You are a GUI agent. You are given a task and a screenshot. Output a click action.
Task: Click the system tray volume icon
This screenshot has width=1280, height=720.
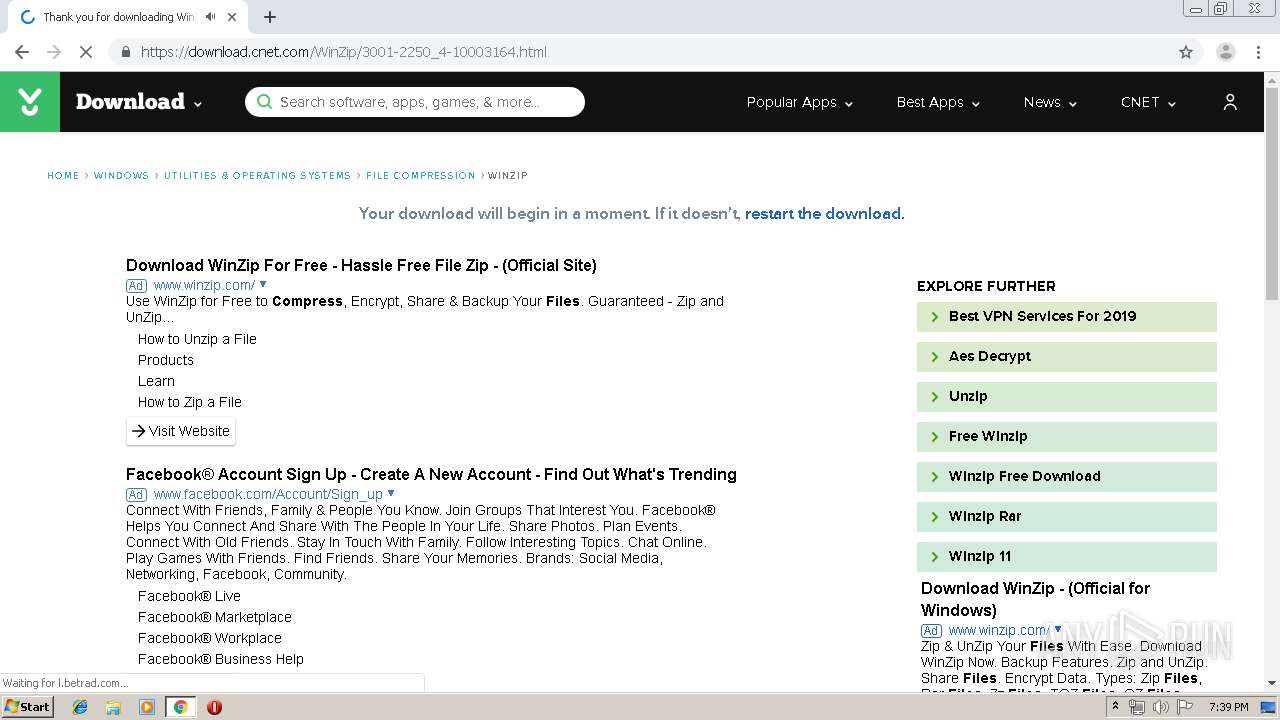coord(1160,707)
